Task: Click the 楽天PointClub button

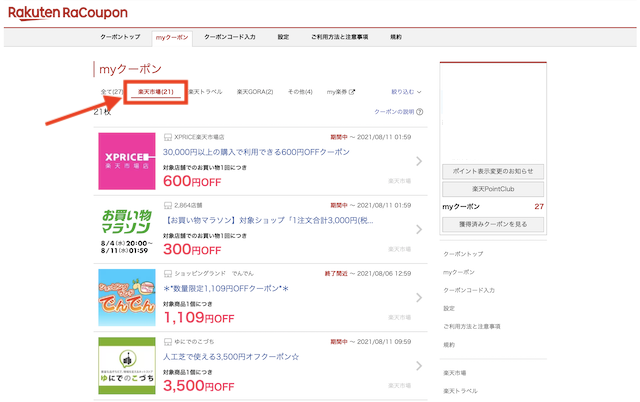Action: pyautogui.click(x=493, y=189)
